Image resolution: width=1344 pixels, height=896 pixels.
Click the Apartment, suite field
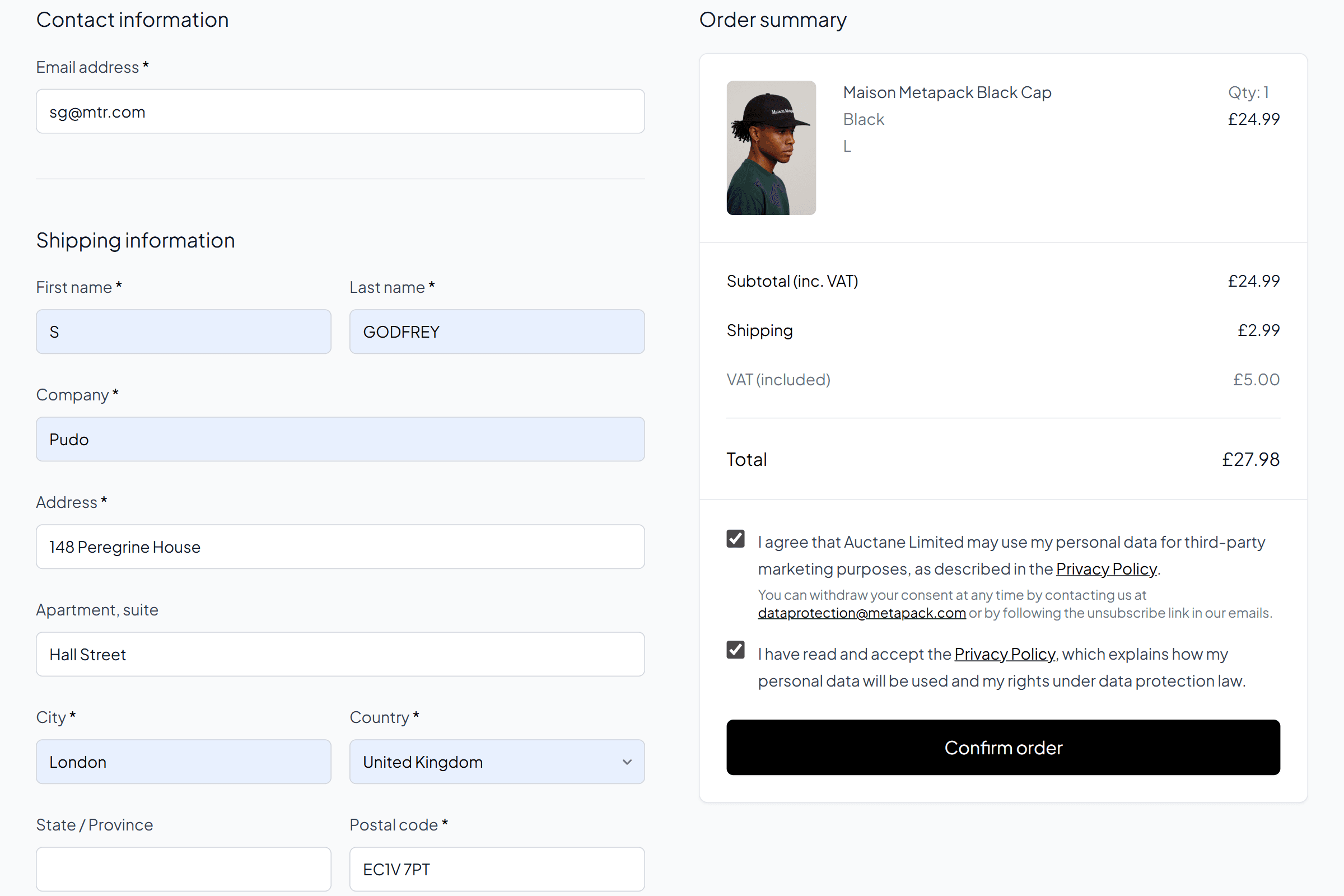(x=340, y=654)
